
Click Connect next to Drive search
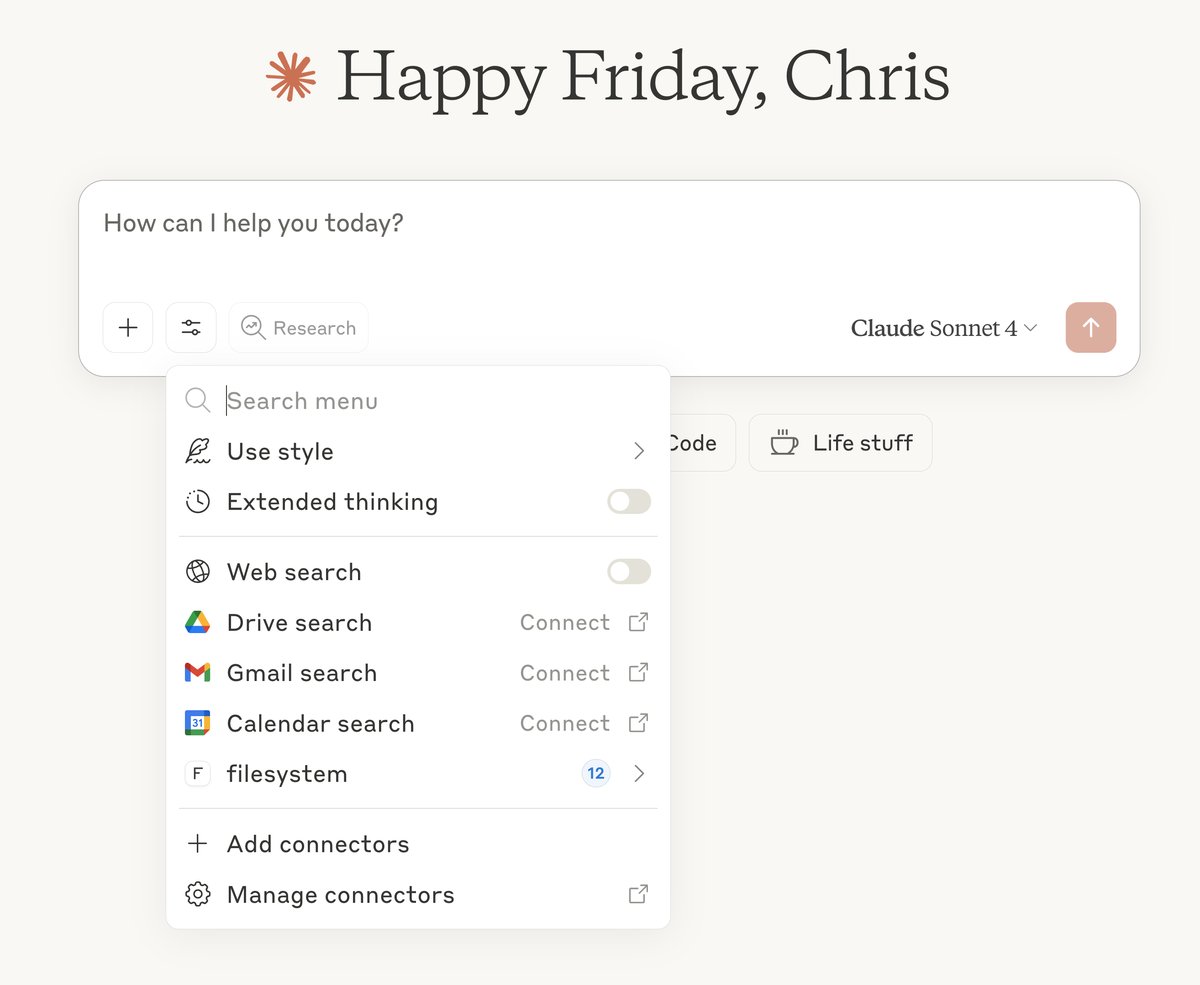point(565,623)
